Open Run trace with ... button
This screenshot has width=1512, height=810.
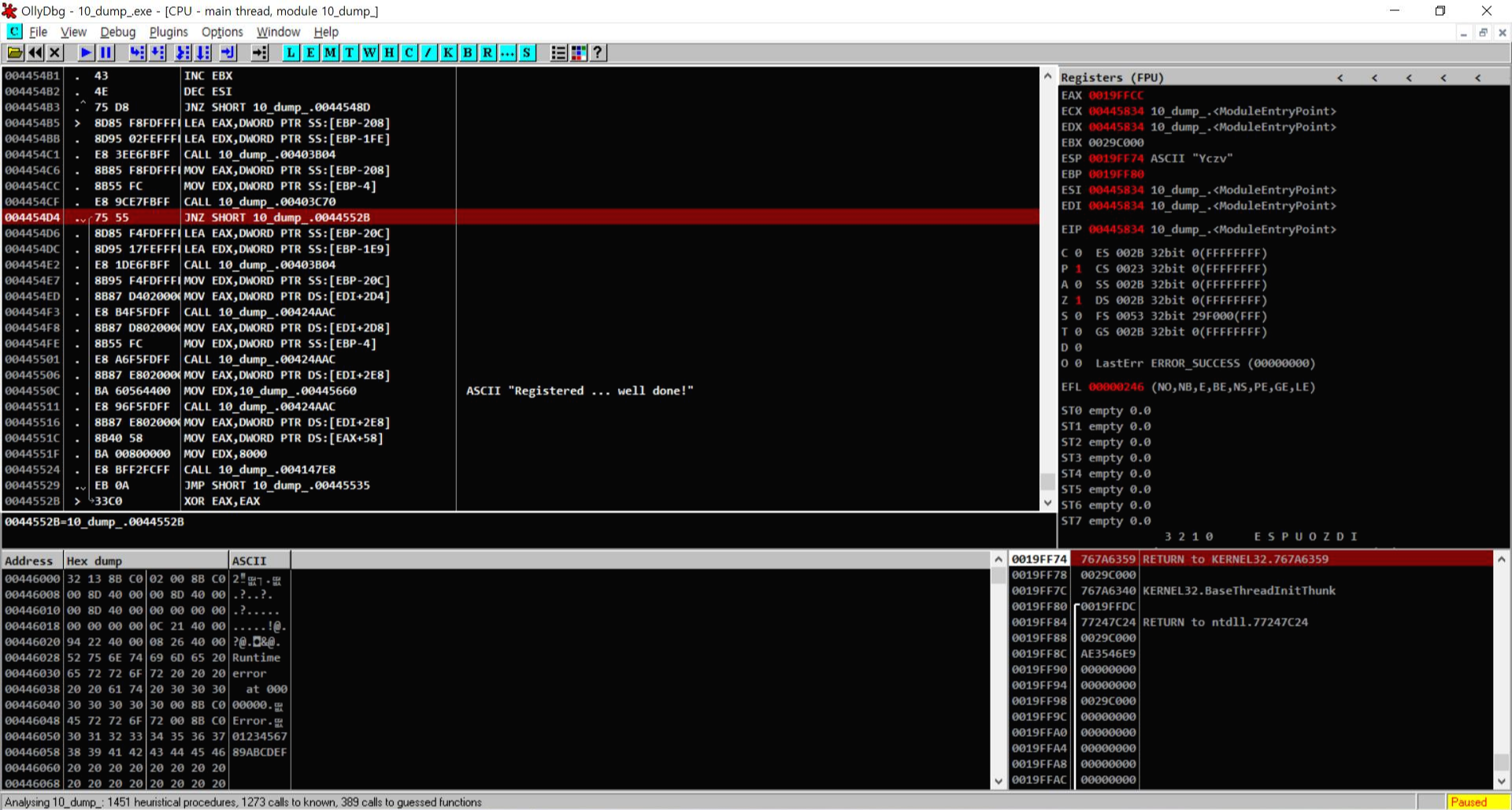(x=508, y=53)
